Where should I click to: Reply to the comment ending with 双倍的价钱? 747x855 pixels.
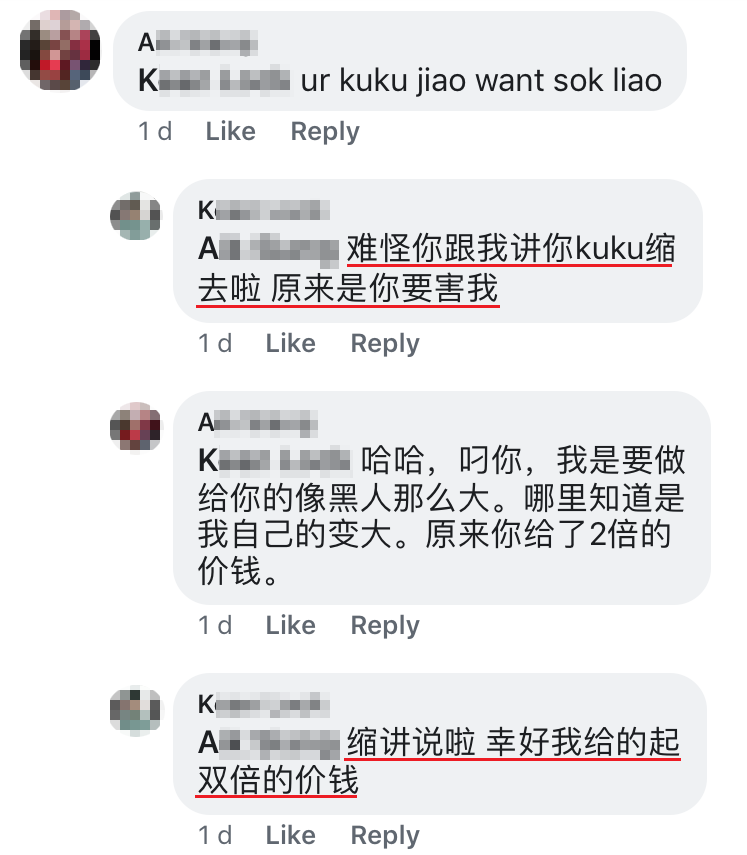[385, 835]
